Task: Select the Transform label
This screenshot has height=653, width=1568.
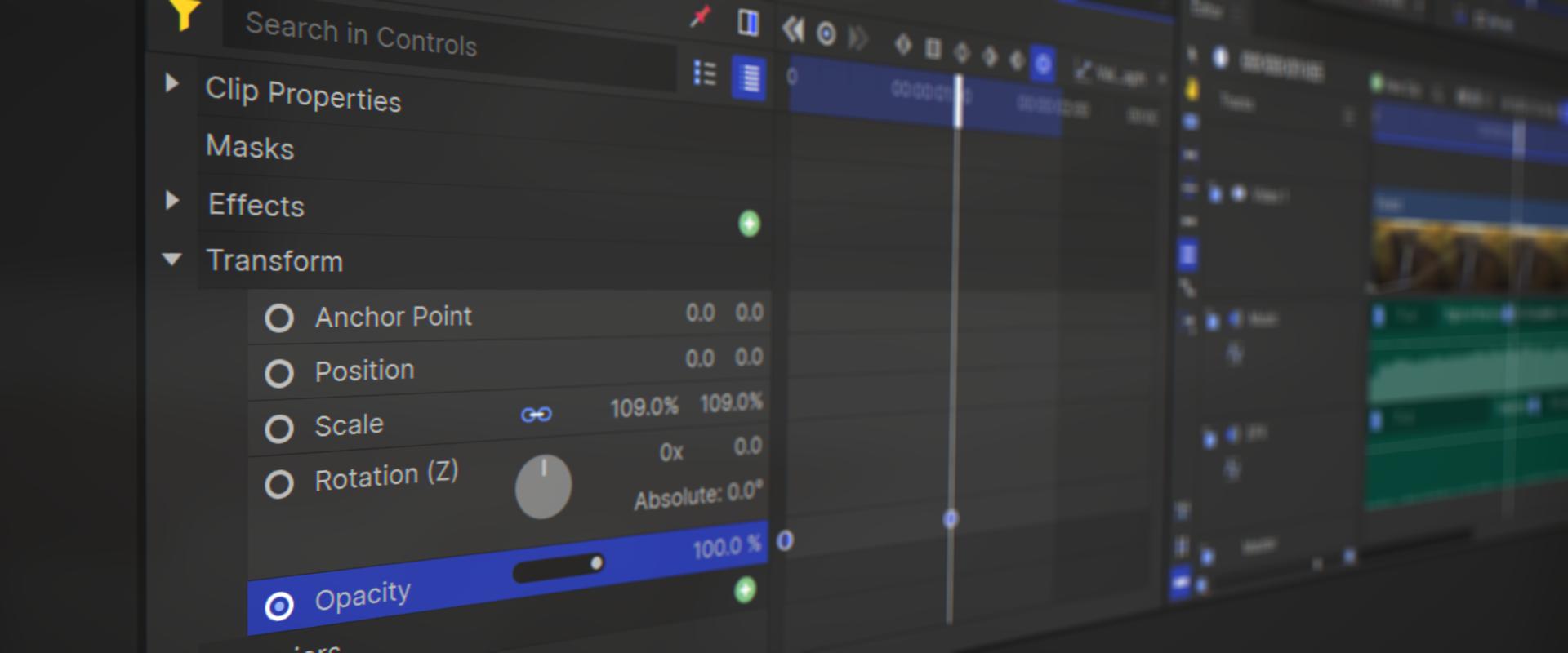Action: click(x=274, y=261)
